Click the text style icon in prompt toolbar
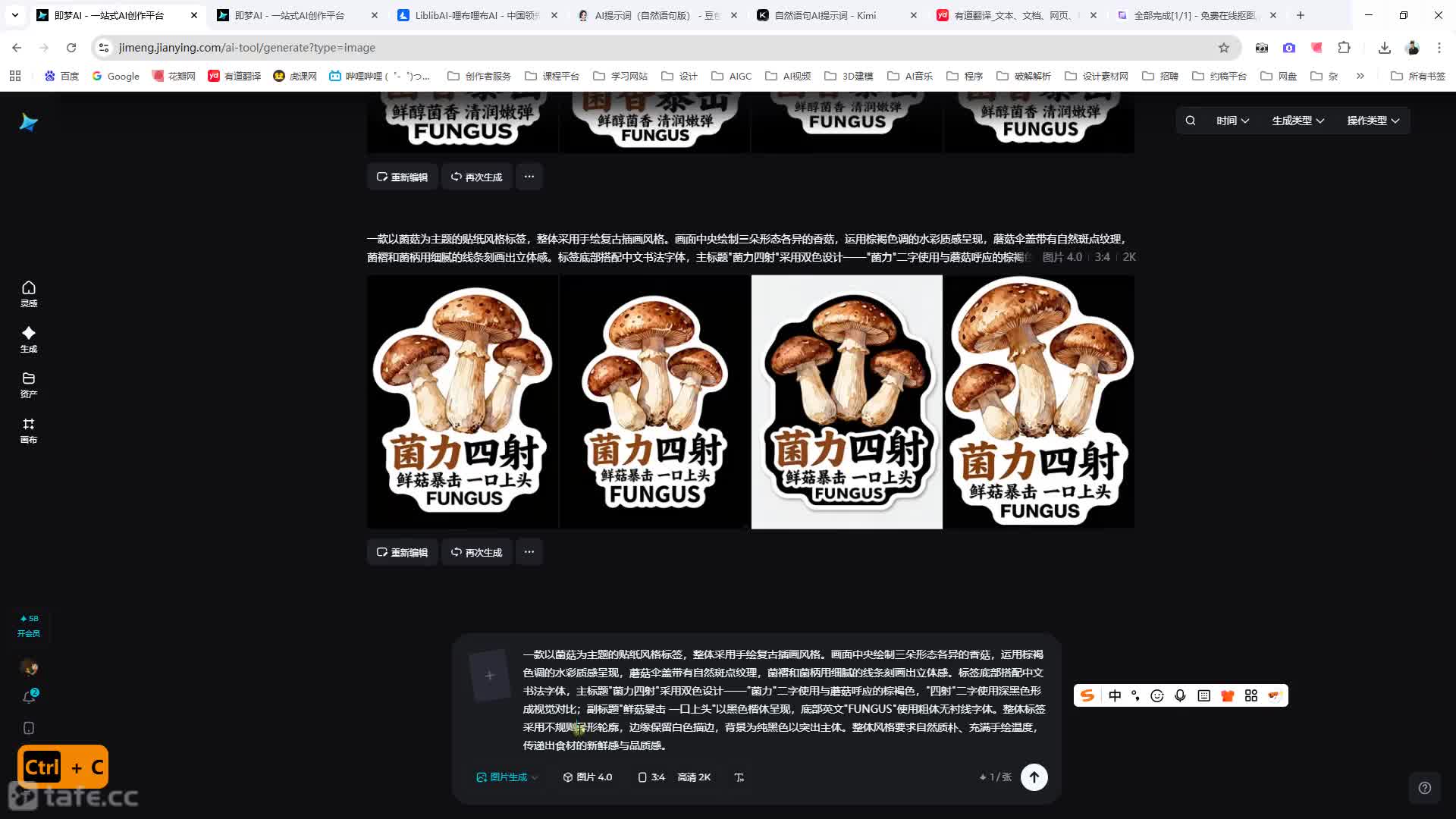Screen dimensions: 1456x819 [x=739, y=777]
